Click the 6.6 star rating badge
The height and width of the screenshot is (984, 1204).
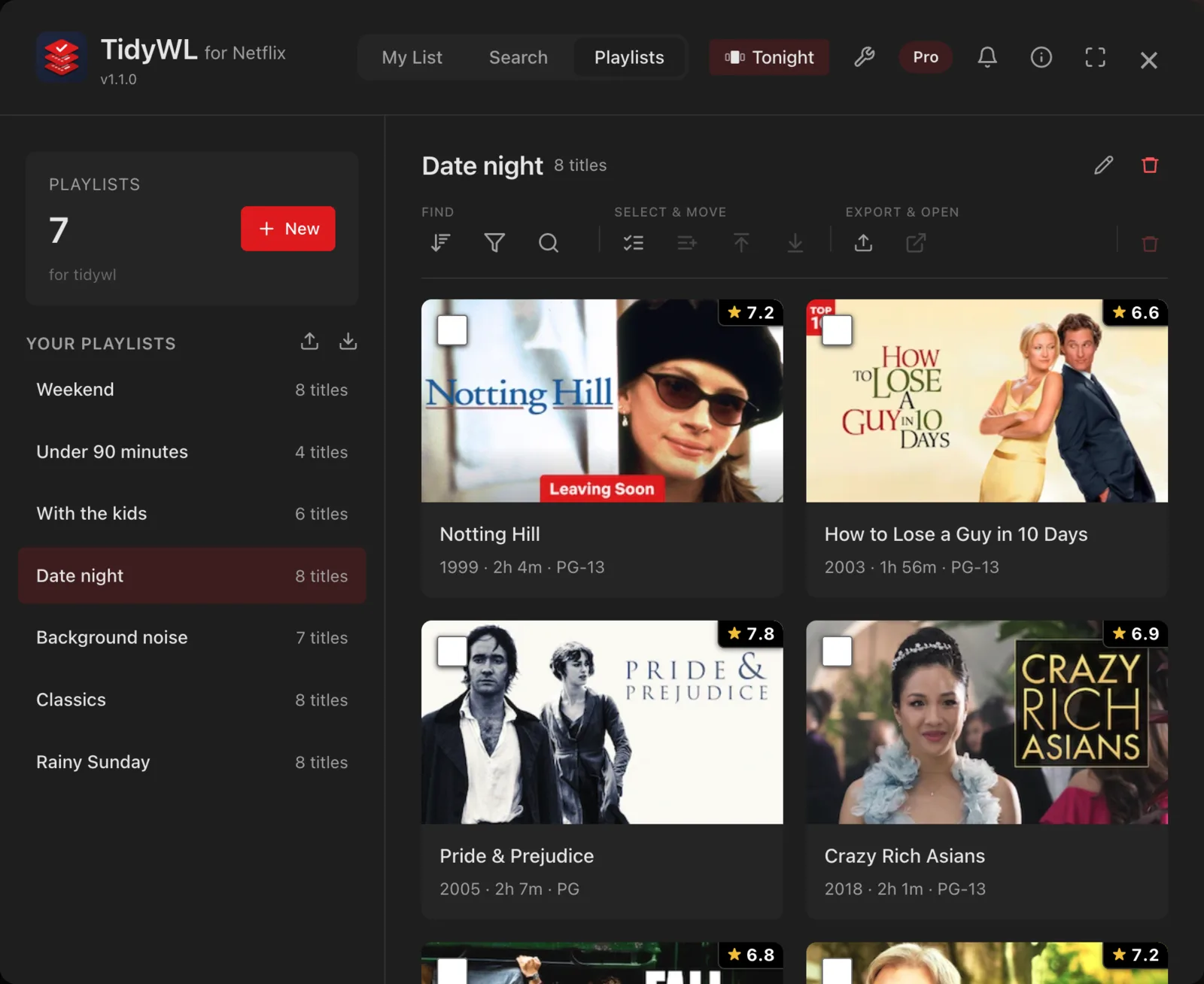click(1136, 312)
